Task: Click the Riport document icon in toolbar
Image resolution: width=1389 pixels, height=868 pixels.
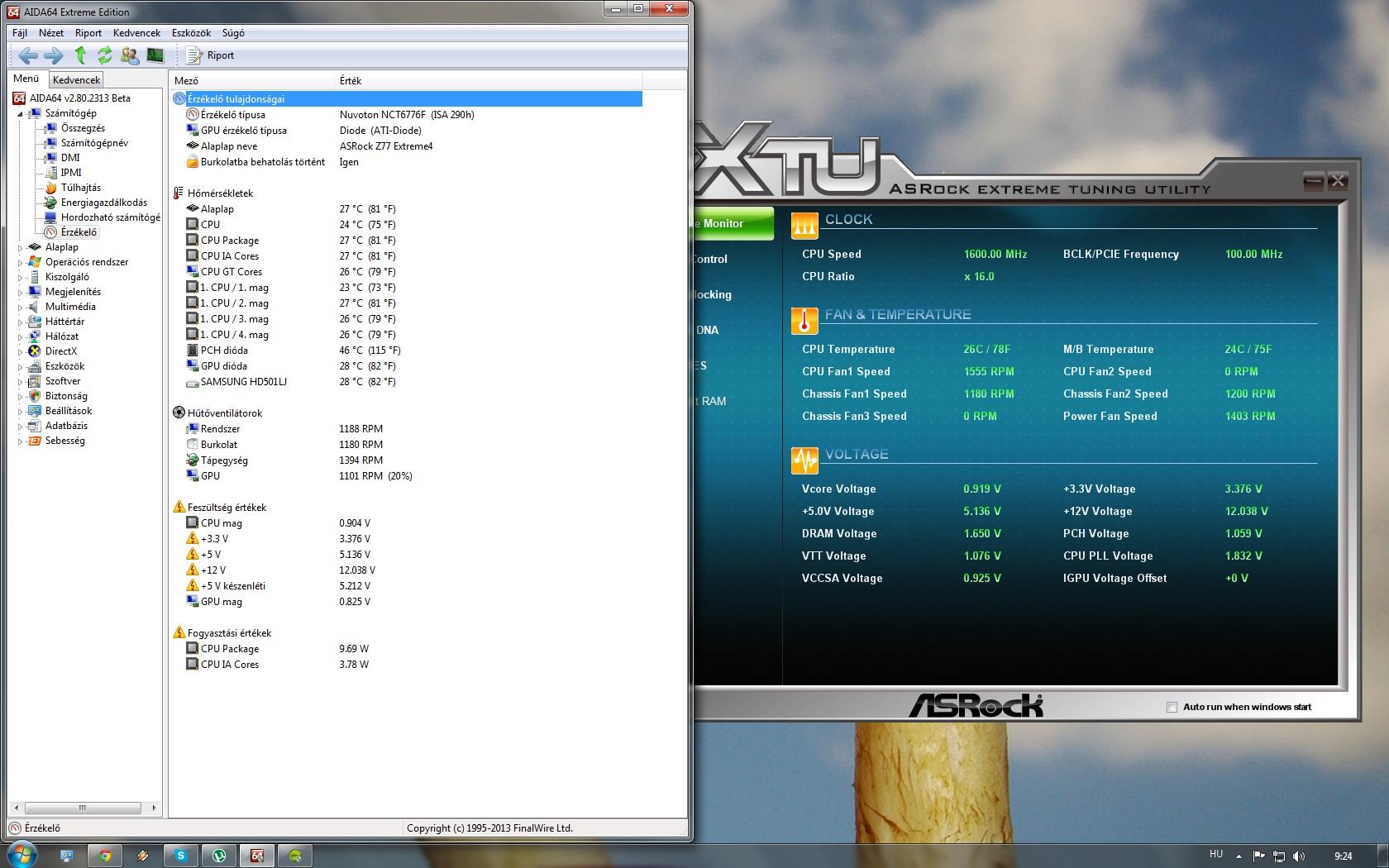Action: 193,55
